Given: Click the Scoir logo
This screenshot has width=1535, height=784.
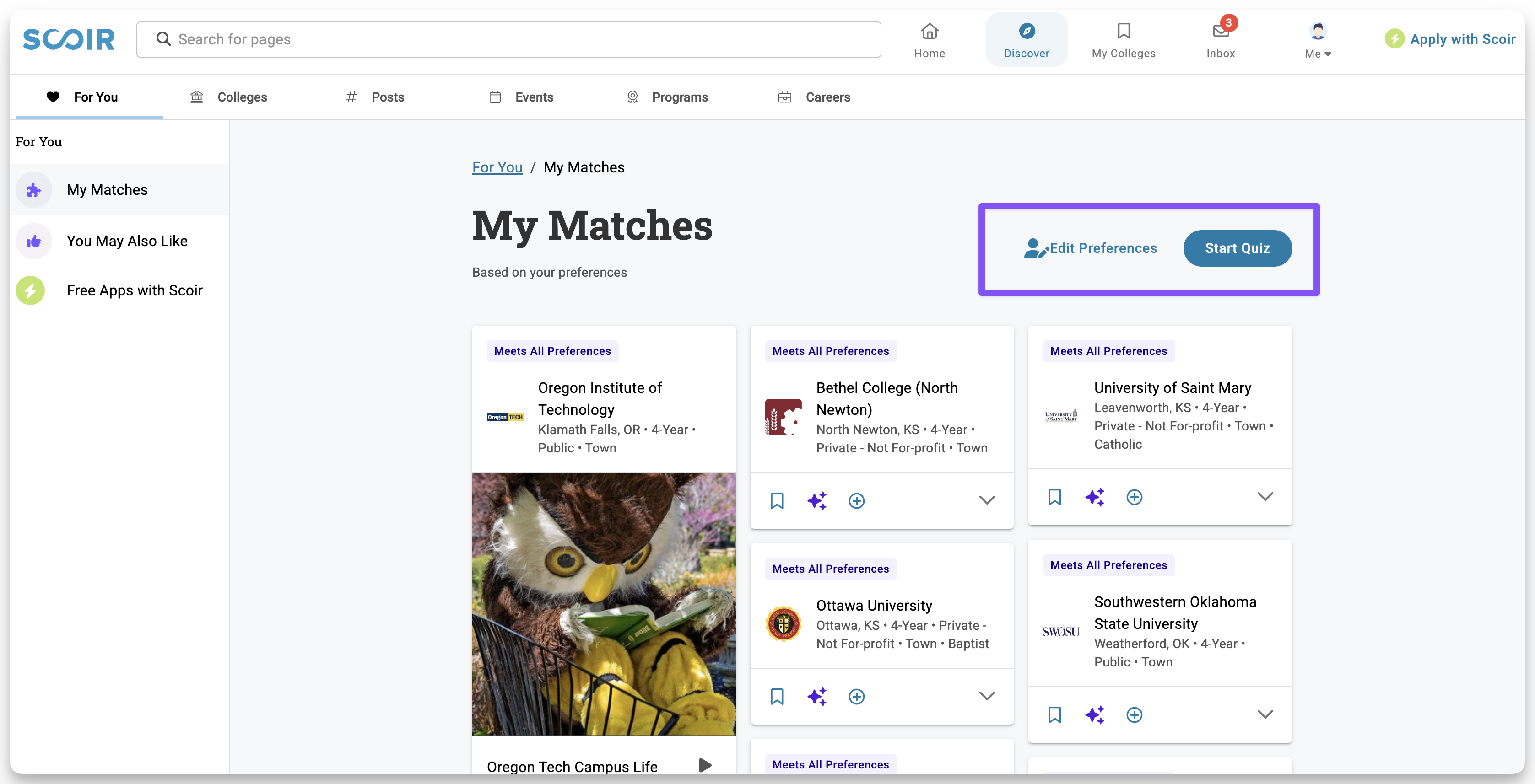Looking at the screenshot, I should 69,39.
